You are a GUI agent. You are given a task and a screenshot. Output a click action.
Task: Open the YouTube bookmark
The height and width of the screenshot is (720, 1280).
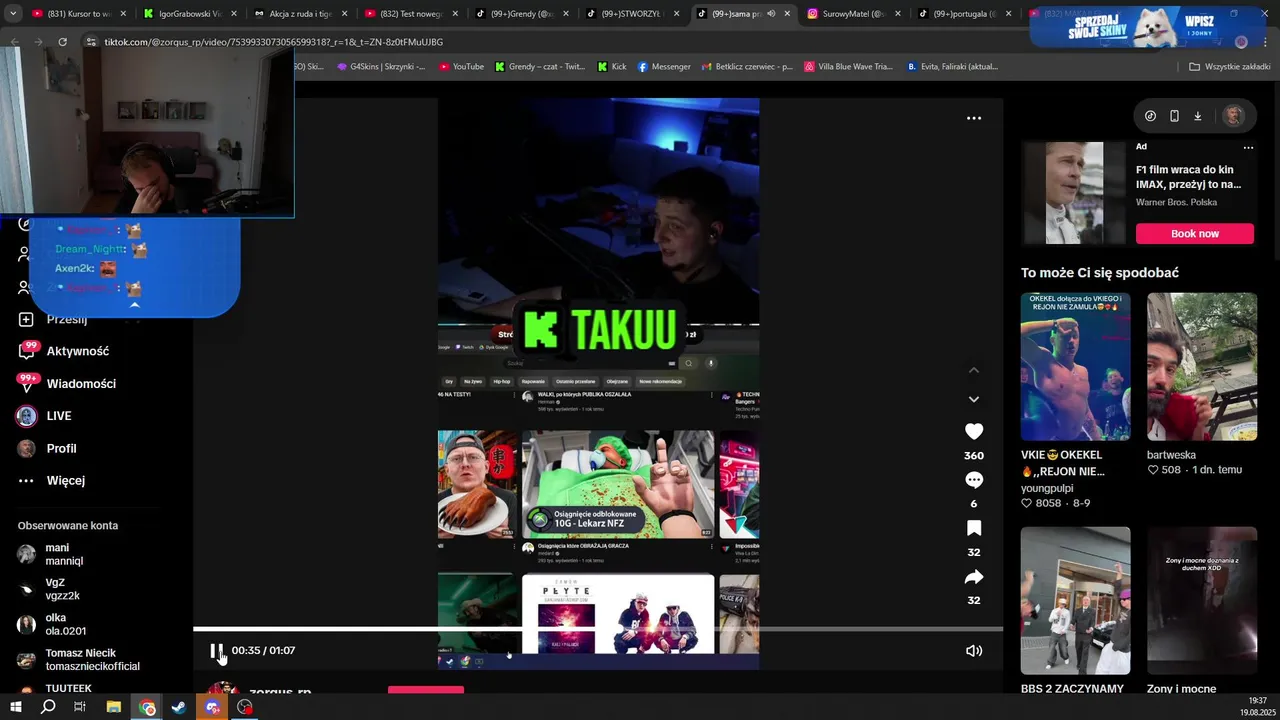(461, 67)
